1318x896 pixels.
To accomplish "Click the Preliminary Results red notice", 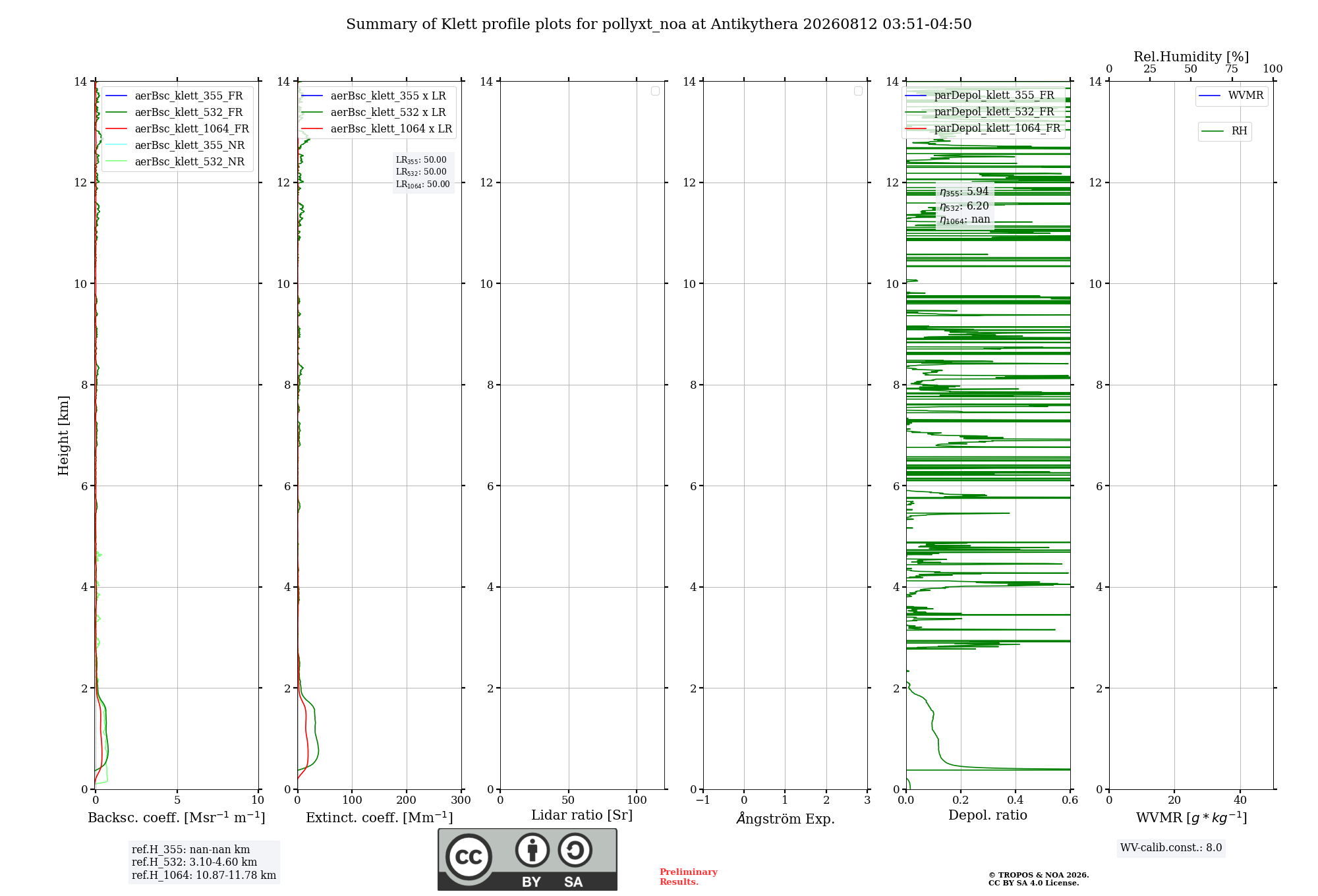I will [x=689, y=877].
